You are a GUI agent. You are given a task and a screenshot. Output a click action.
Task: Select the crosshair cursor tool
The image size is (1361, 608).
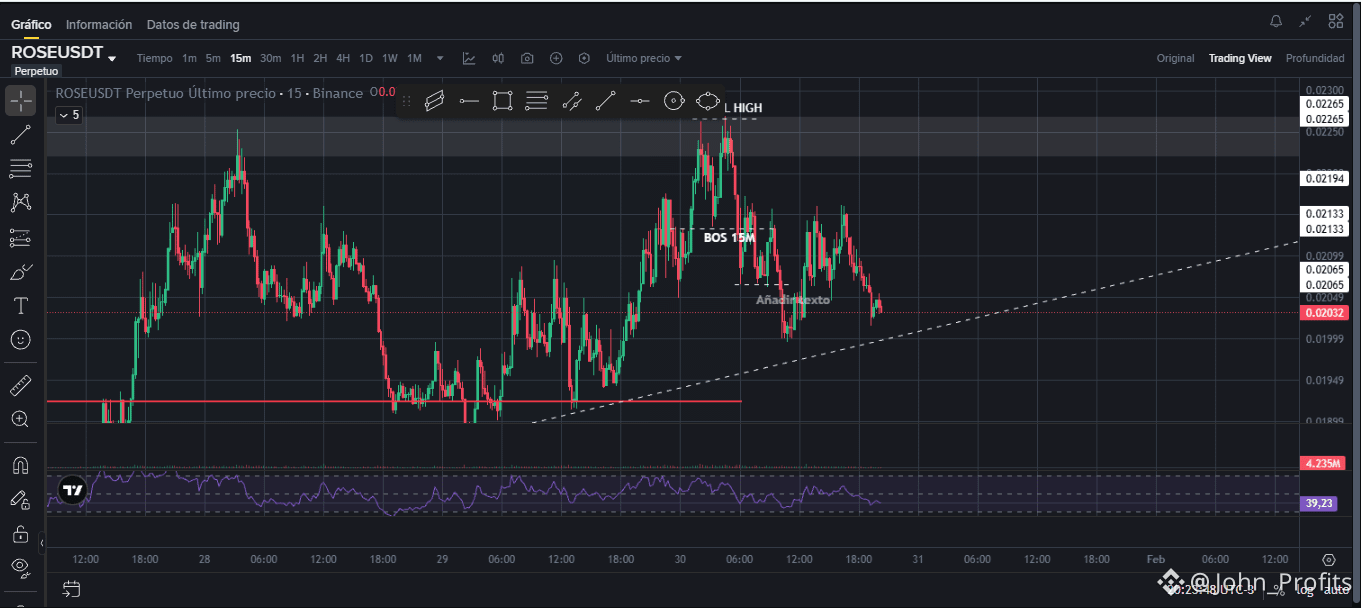[20, 100]
